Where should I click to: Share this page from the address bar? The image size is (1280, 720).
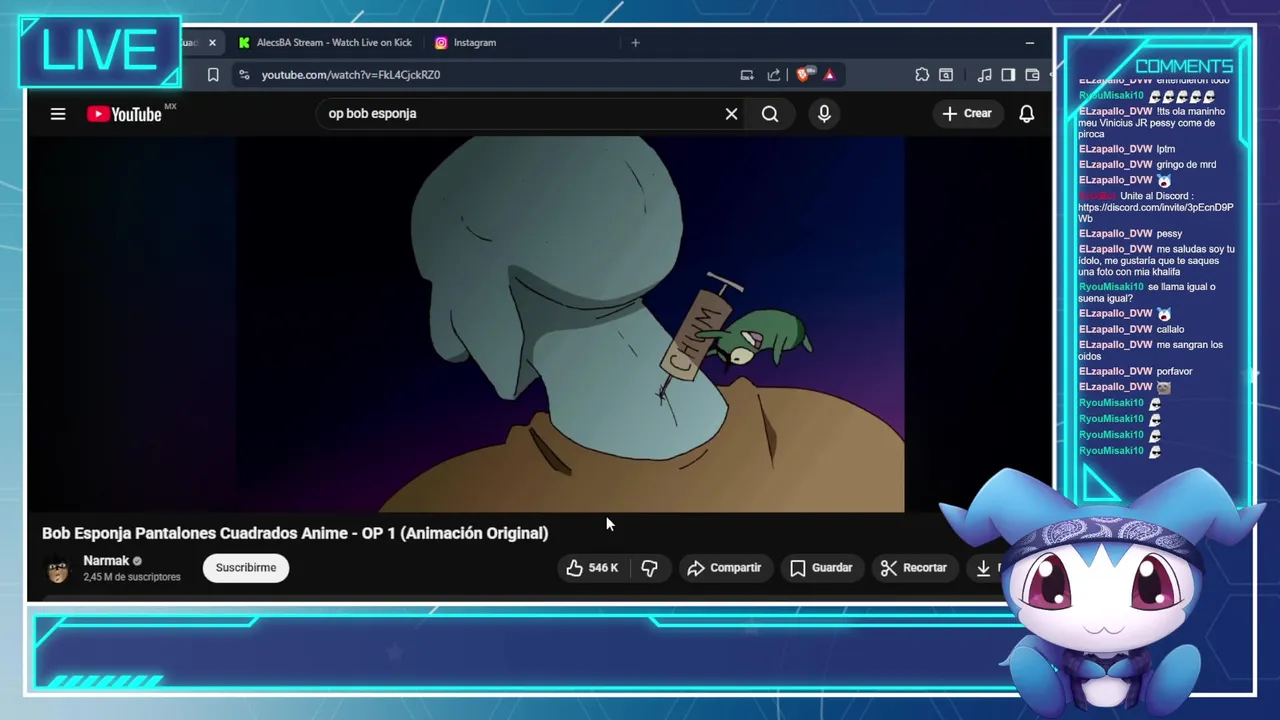point(774,75)
